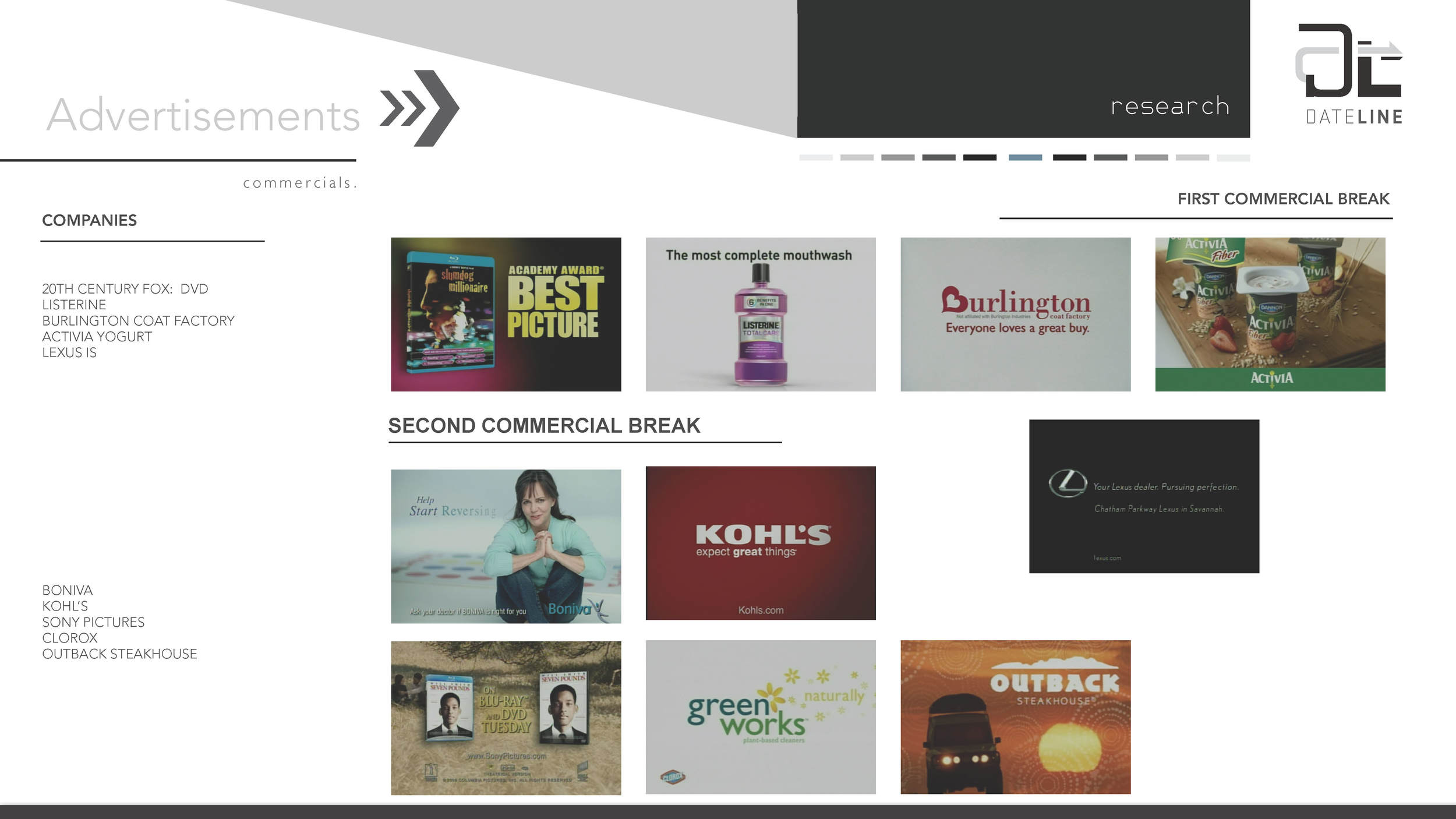
Task: Click the Lexus emblem in the dealer ad
Action: [x=1068, y=483]
